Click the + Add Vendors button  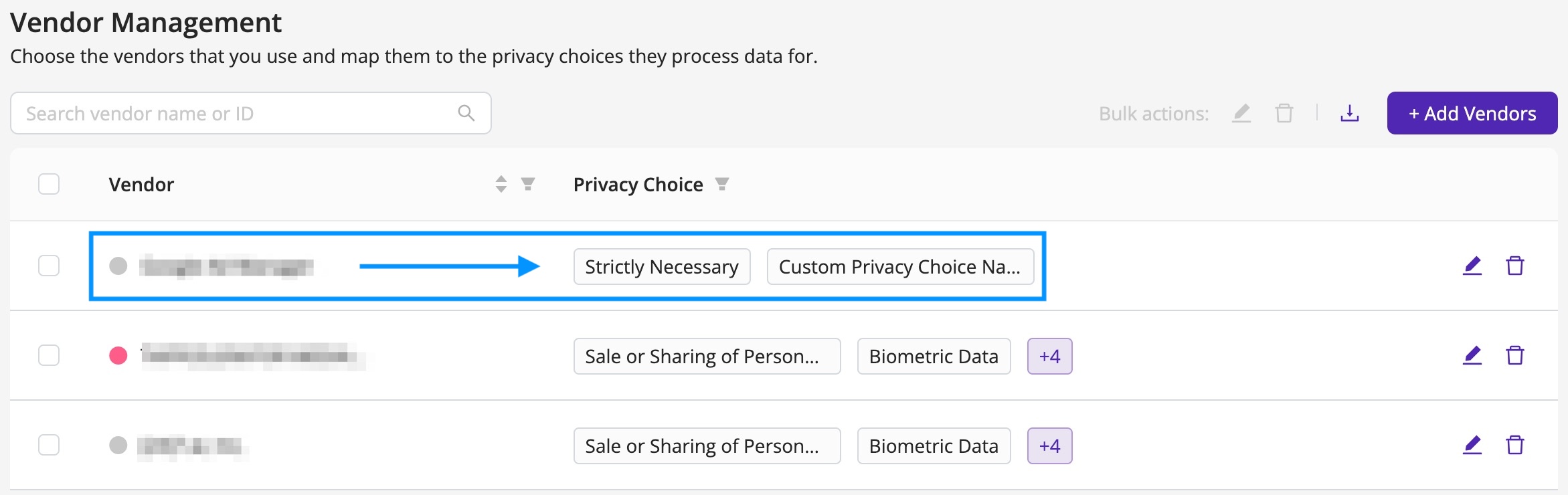click(x=1472, y=113)
